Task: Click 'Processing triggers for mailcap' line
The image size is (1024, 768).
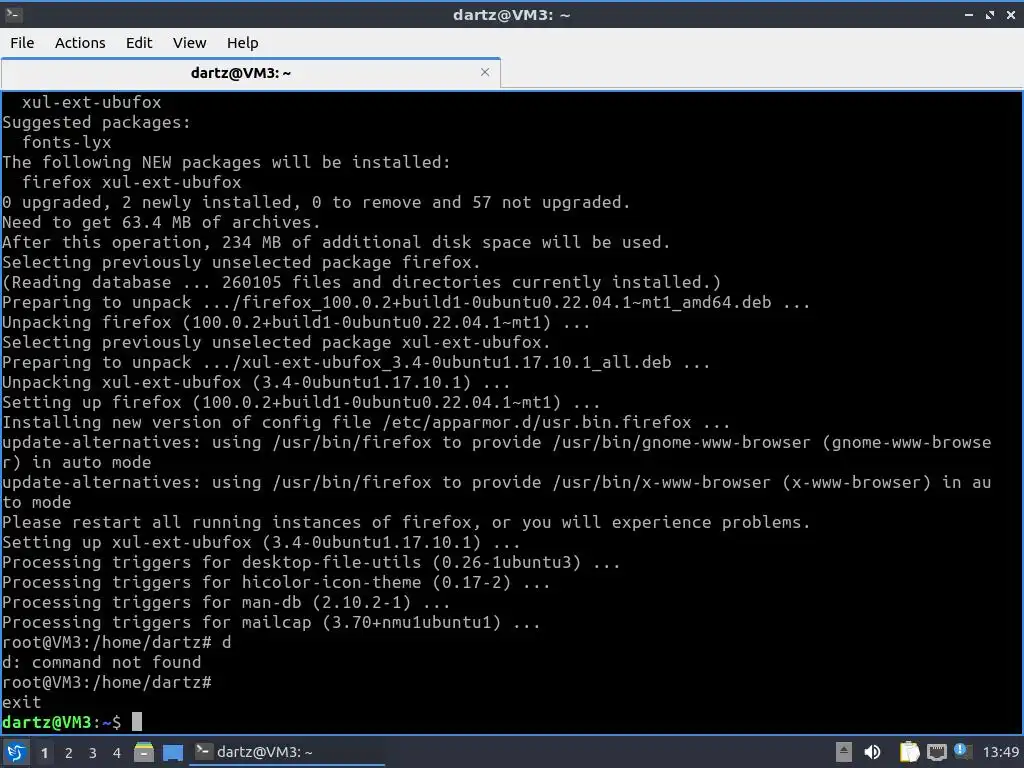Action: (x=271, y=622)
